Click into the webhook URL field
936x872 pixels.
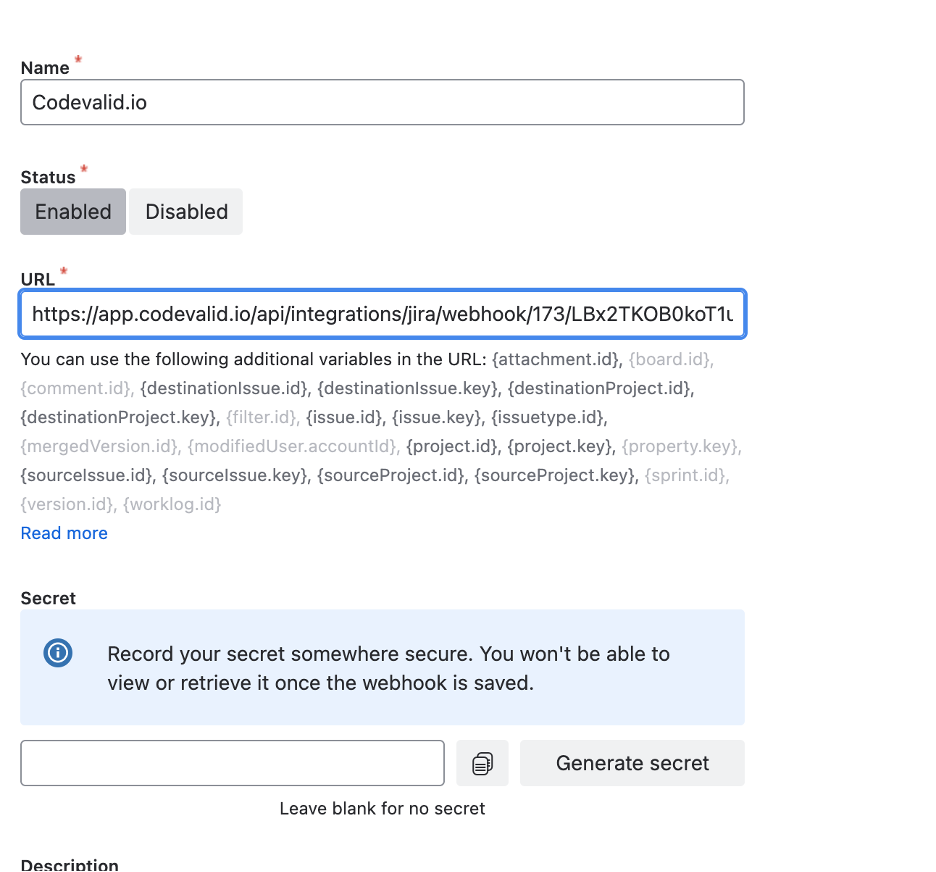coord(383,314)
